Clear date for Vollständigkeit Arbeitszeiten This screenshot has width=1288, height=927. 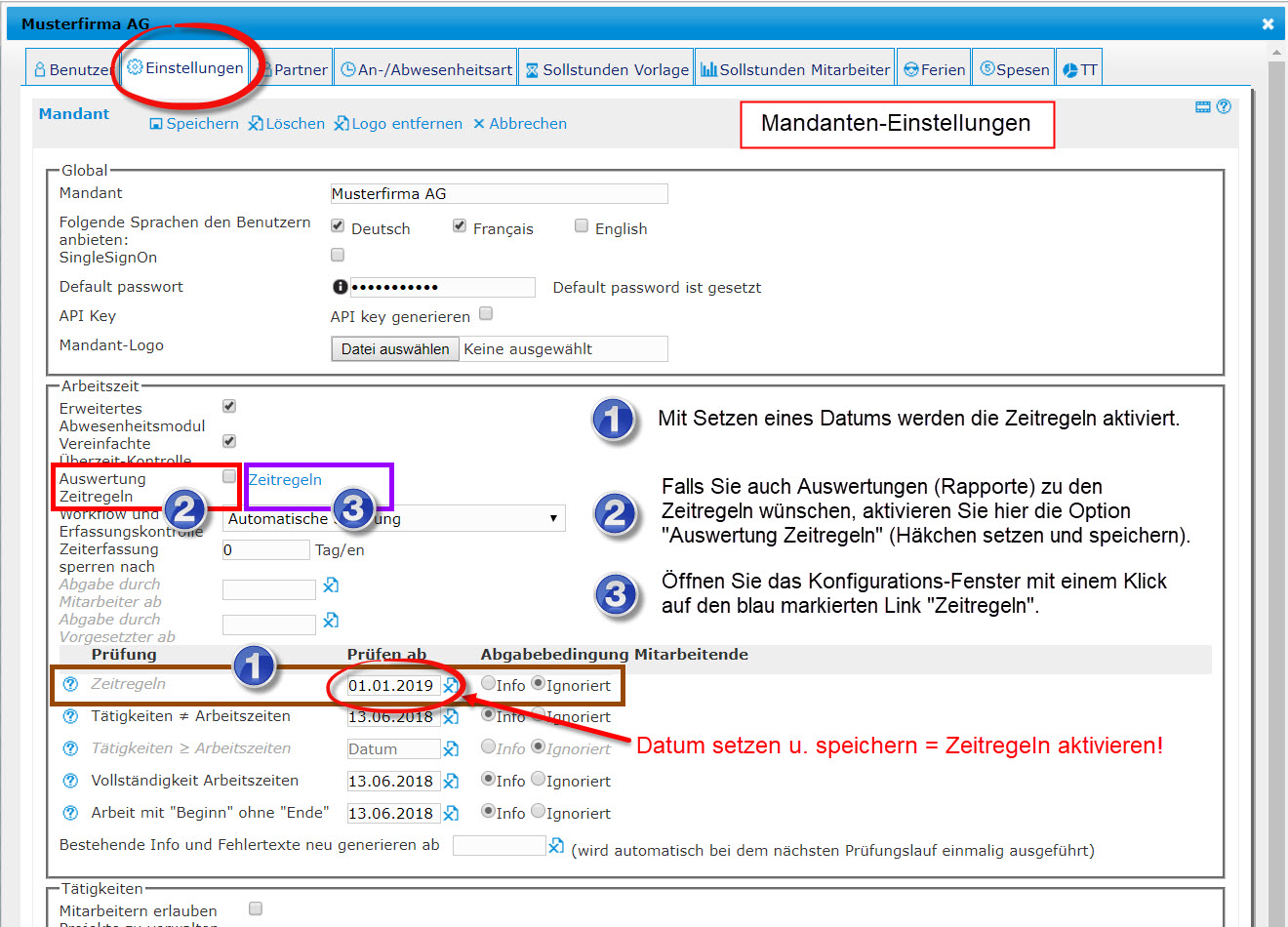coord(451,781)
